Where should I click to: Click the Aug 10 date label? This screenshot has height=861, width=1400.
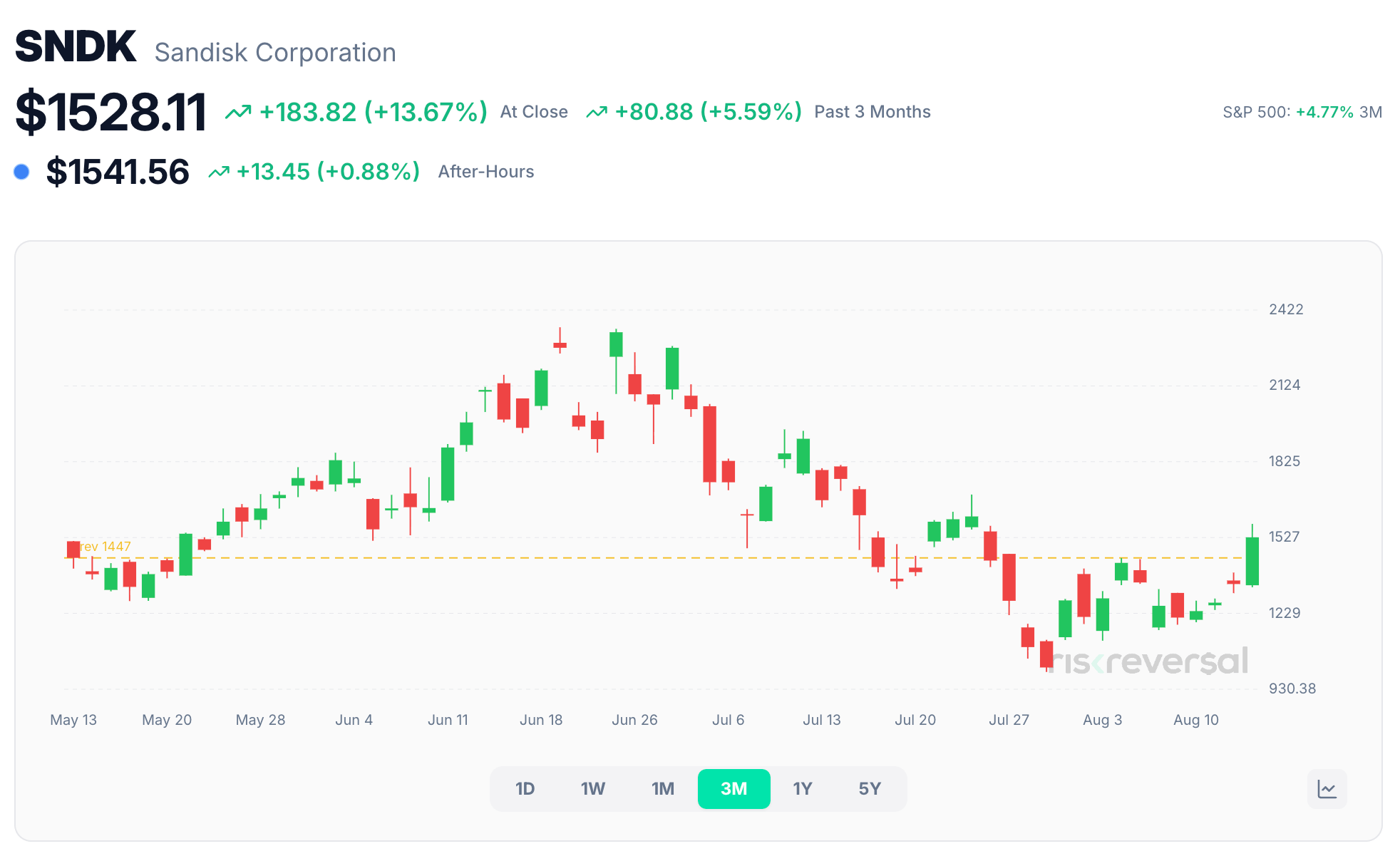click(1196, 720)
